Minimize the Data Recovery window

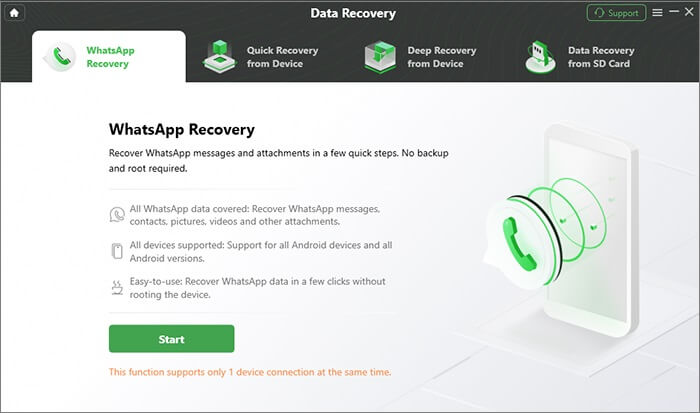pos(674,12)
